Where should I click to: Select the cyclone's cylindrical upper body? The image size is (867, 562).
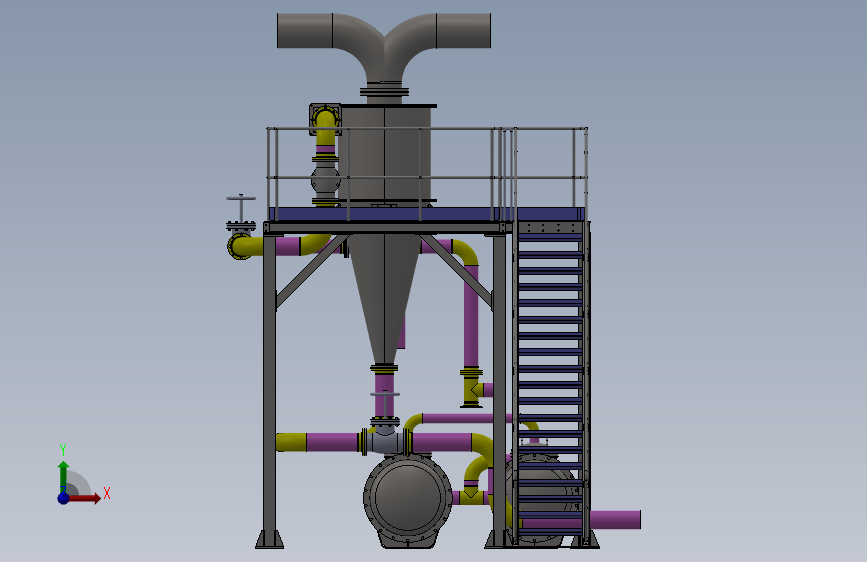[x=384, y=153]
